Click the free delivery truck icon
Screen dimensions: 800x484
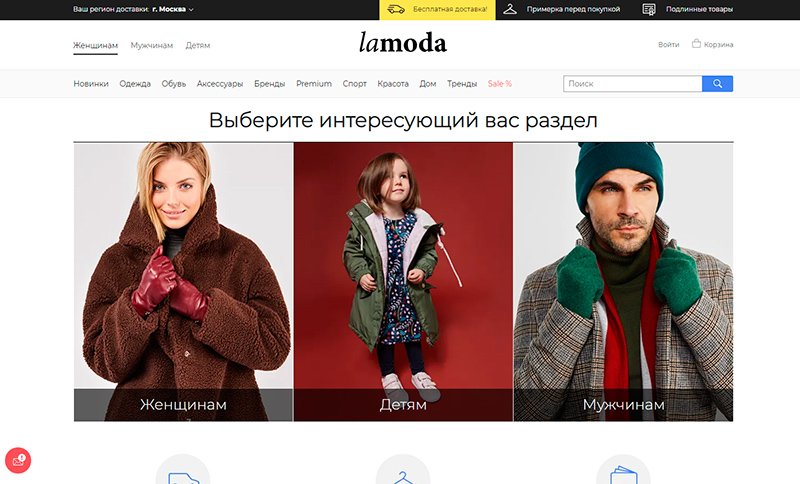click(396, 9)
